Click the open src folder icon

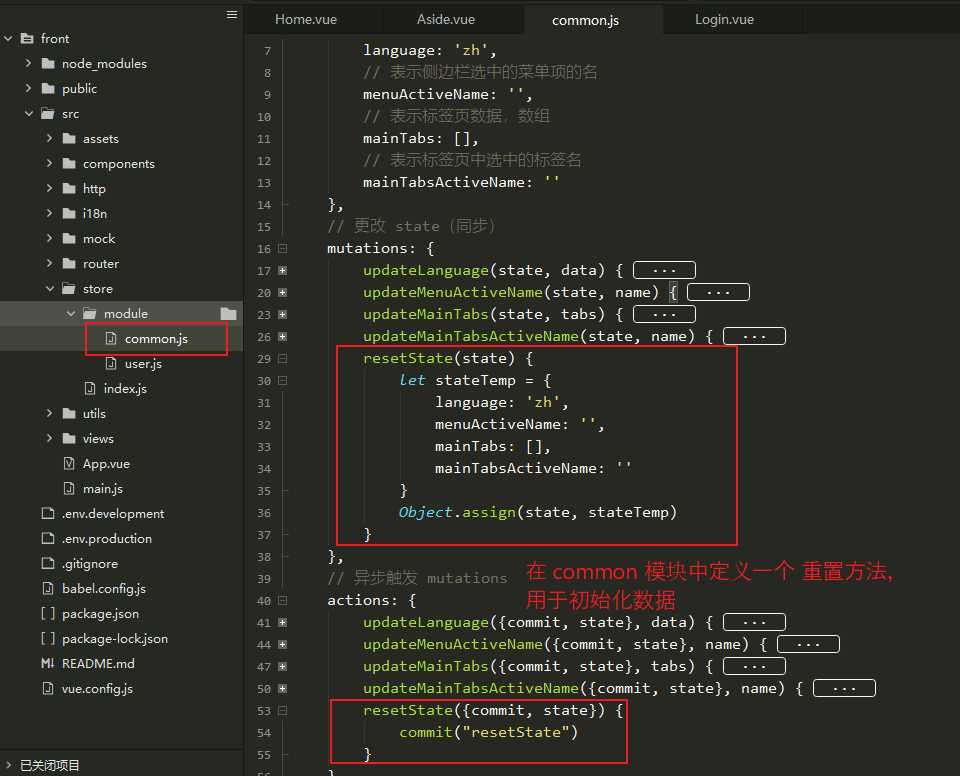48,114
